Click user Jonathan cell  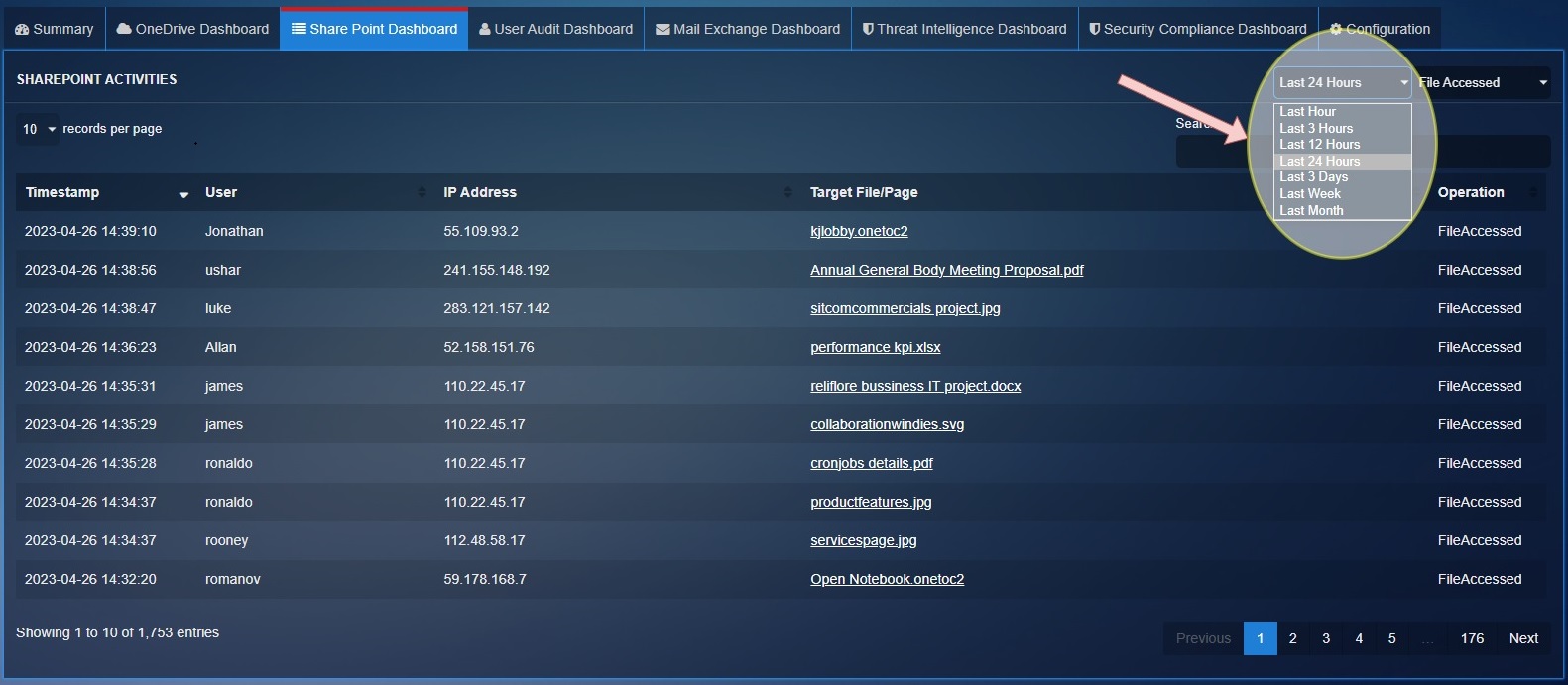pos(234,231)
